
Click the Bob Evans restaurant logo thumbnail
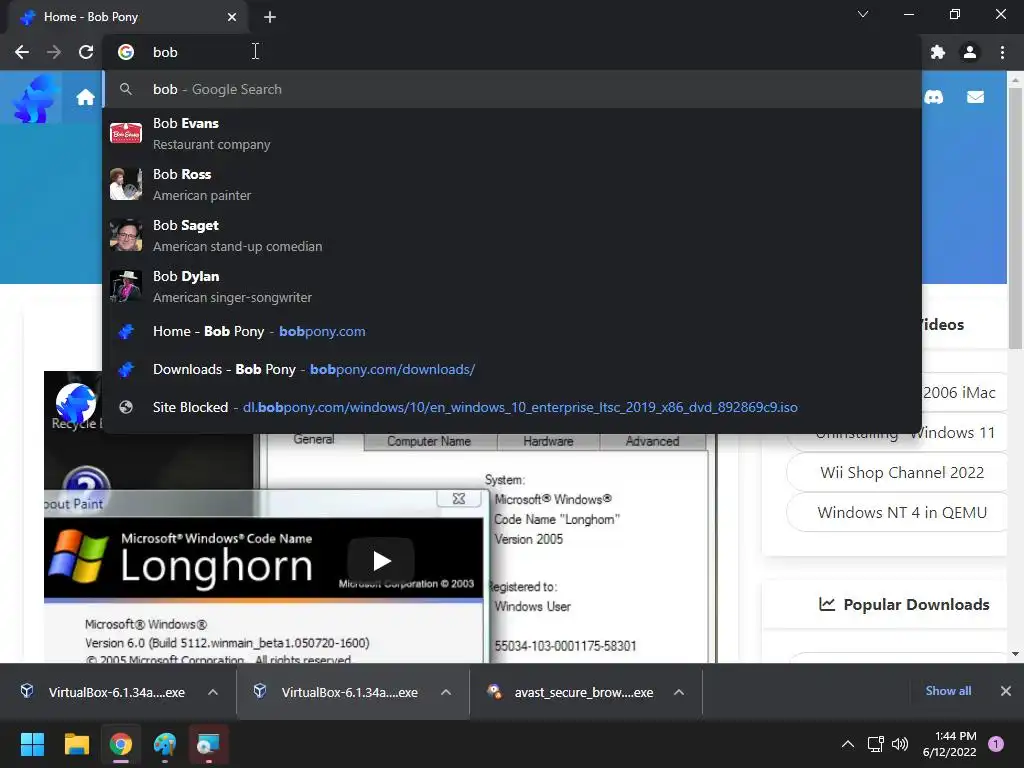click(126, 133)
